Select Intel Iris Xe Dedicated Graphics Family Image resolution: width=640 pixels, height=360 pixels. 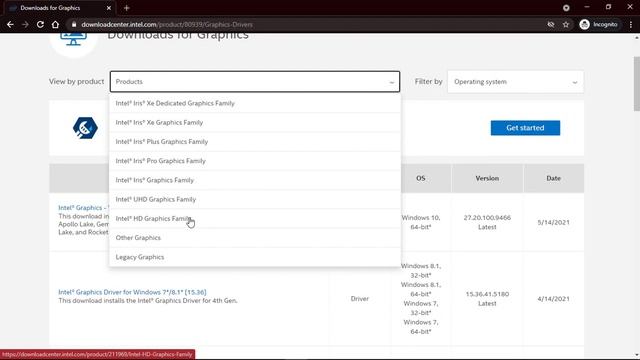(x=255, y=103)
